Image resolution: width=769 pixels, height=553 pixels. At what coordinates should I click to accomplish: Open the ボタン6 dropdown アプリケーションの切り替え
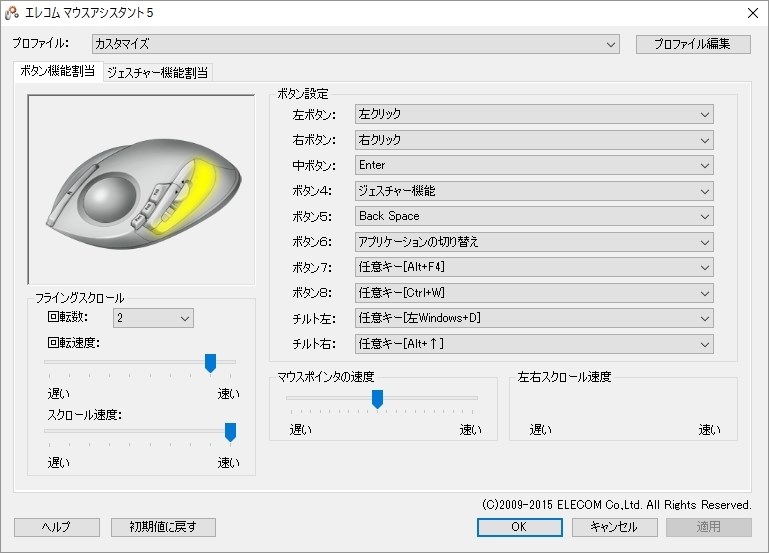(534, 242)
